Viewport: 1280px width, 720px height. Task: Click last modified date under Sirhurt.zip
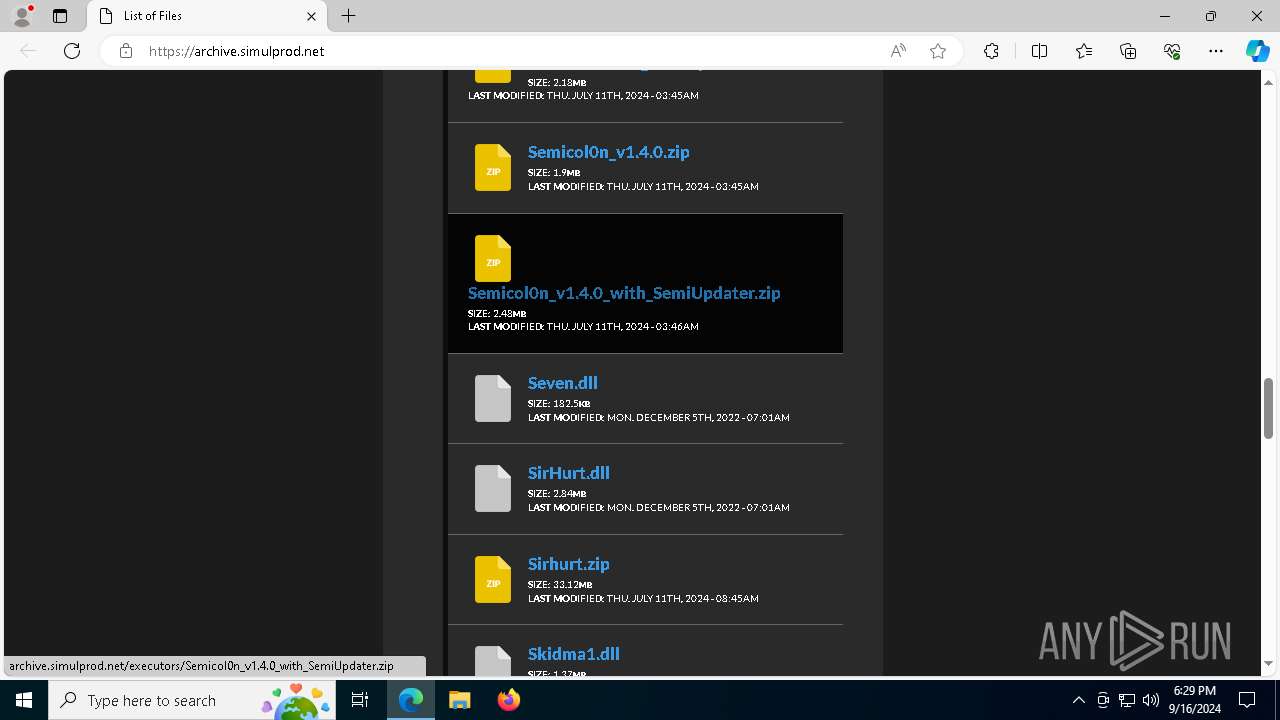coord(643,598)
